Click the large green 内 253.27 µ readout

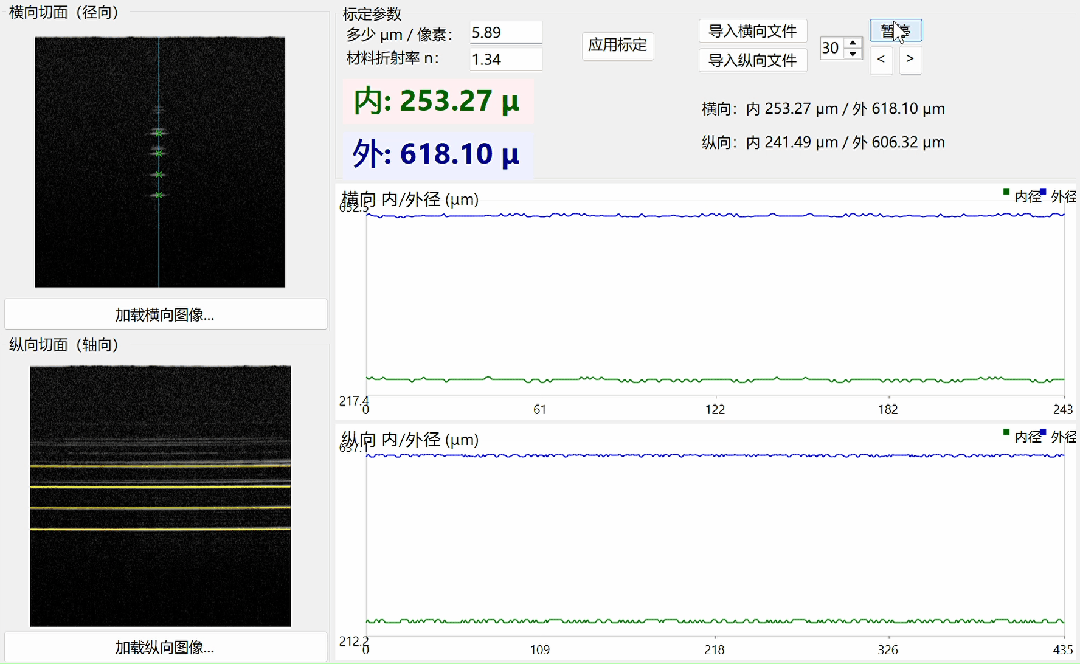pyautogui.click(x=437, y=101)
